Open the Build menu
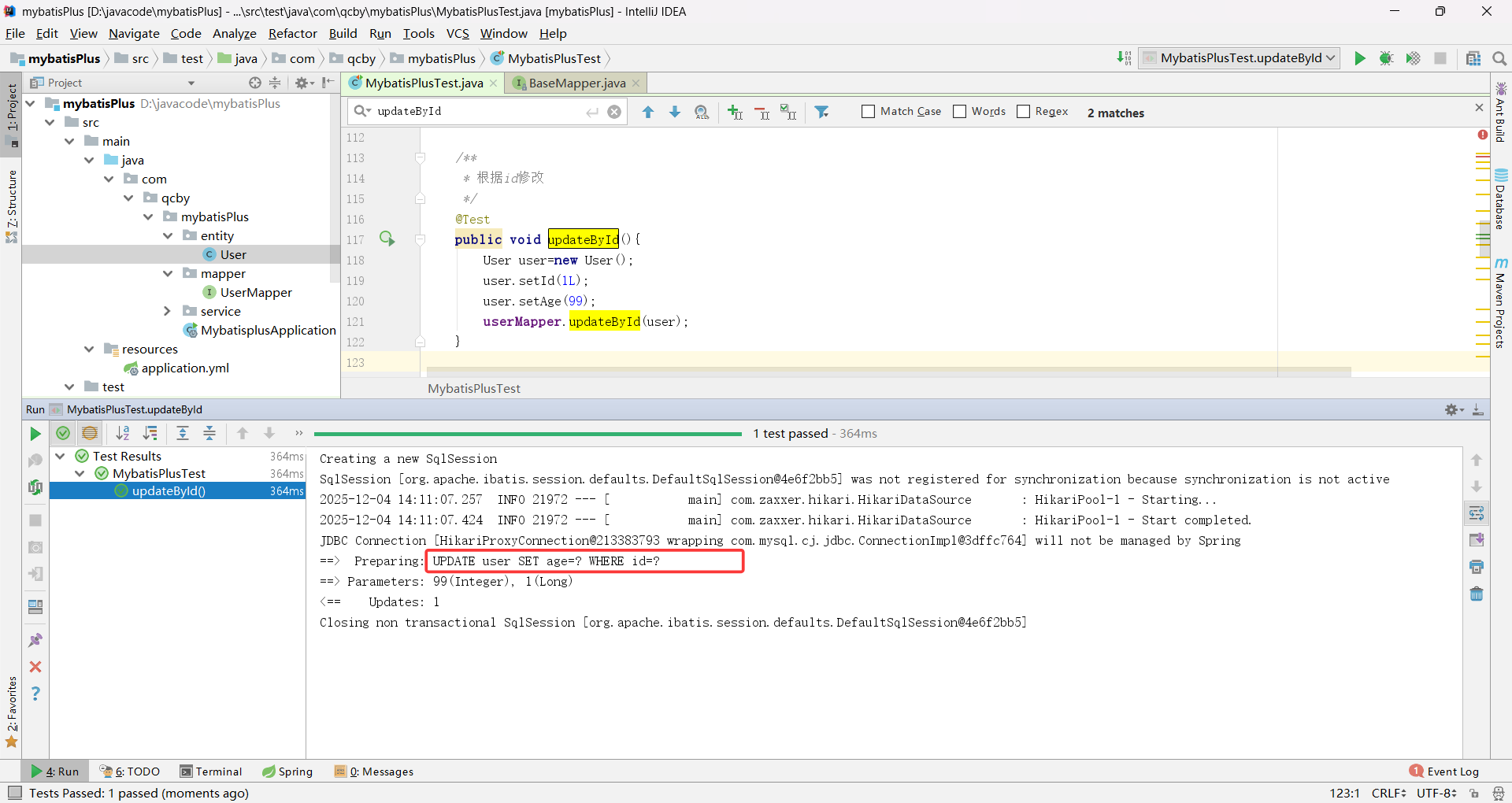 pos(343,33)
